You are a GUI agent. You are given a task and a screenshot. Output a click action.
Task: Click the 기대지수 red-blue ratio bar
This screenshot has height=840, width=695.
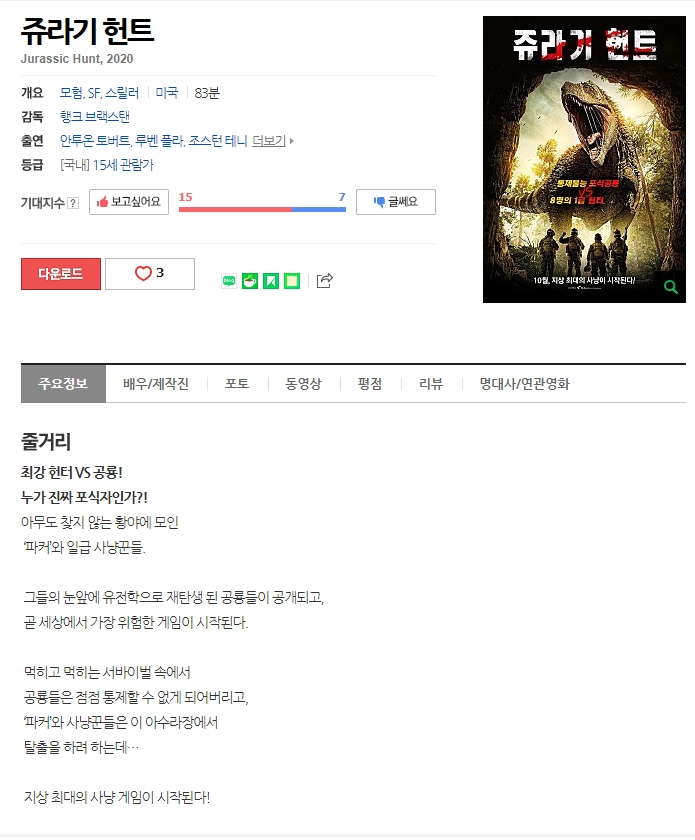coord(262,209)
